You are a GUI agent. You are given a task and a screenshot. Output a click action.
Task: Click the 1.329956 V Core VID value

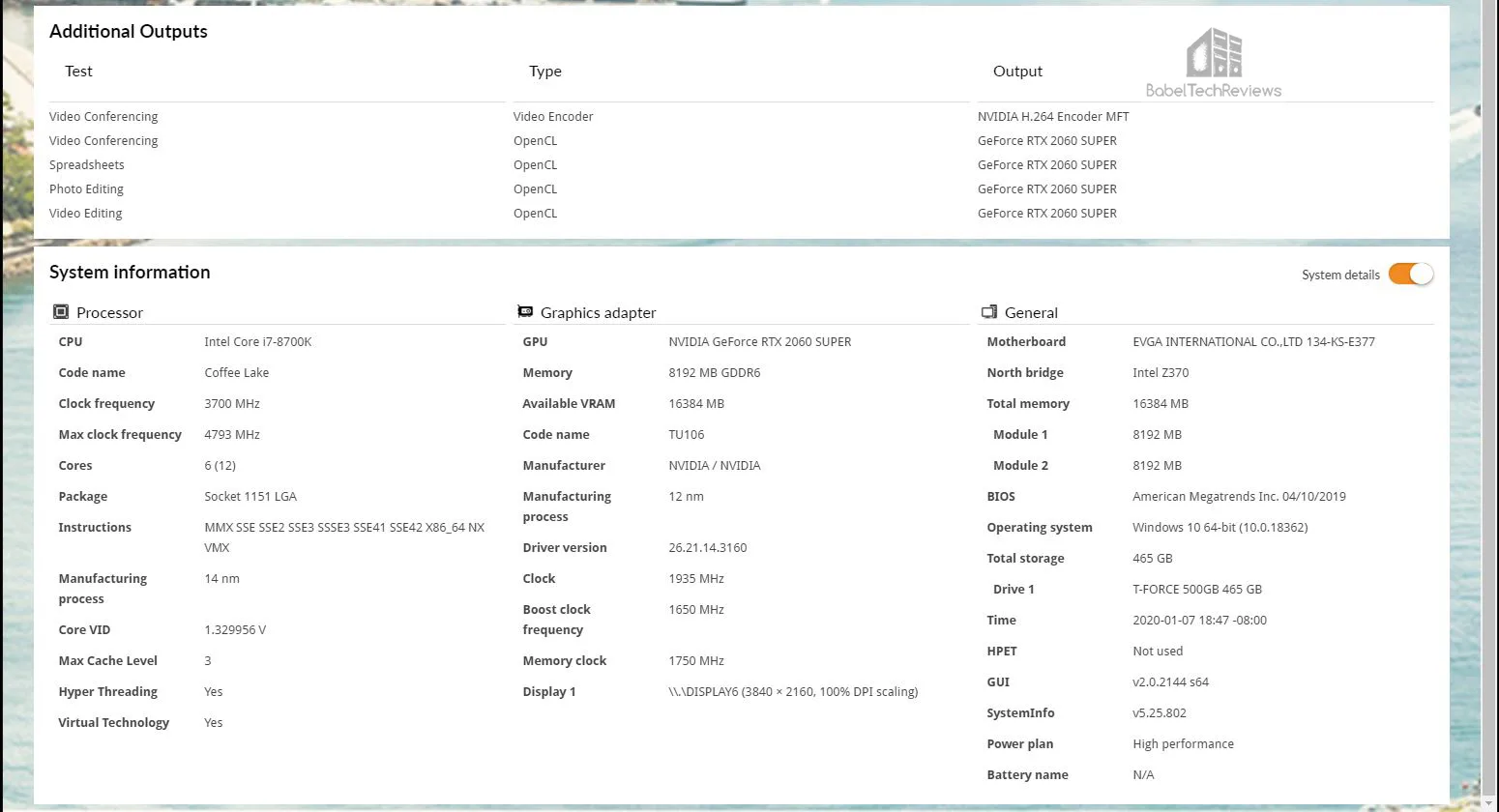(235, 630)
